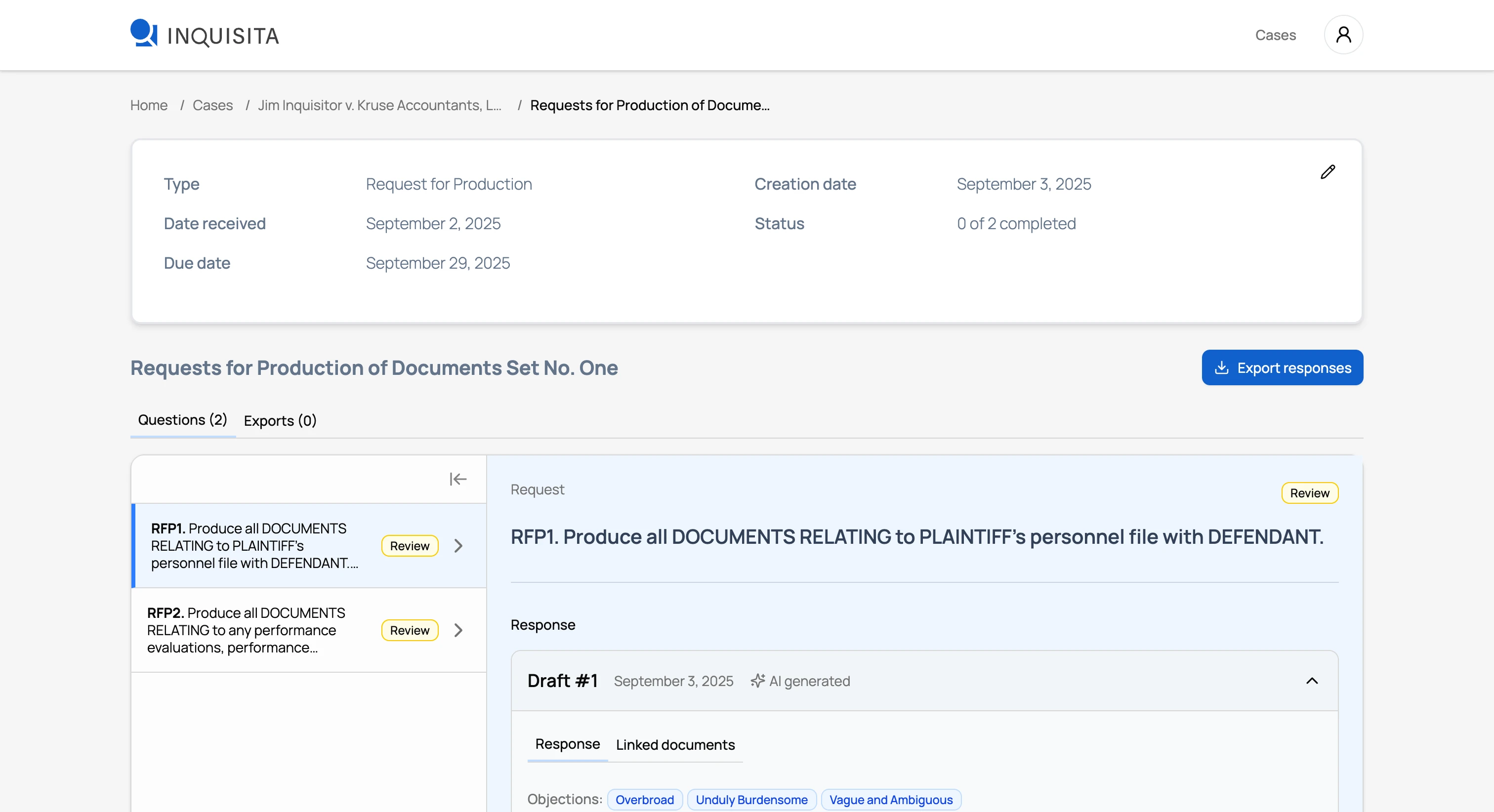
Task: Collapse the questions sidebar panel
Action: (457, 479)
